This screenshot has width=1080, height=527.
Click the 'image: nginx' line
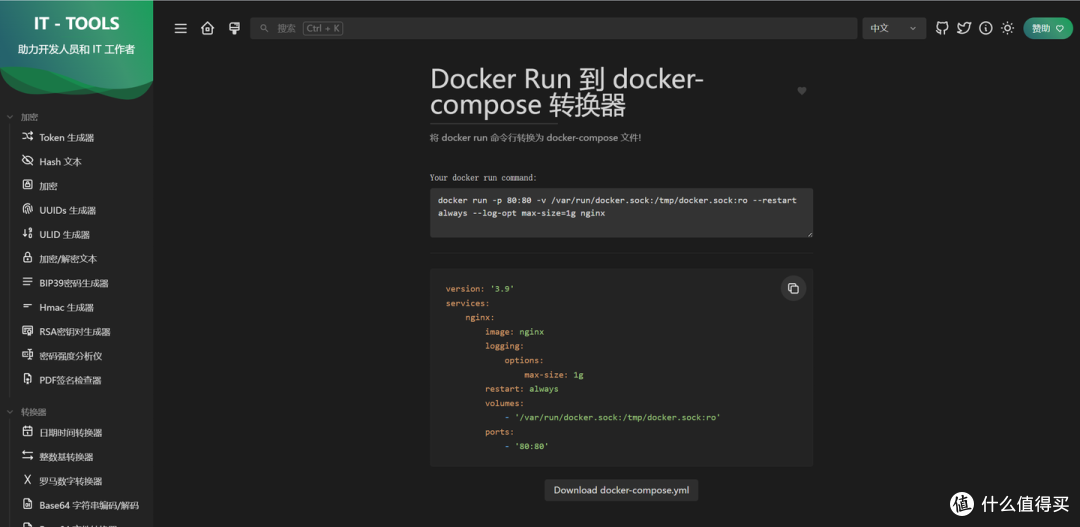coord(514,331)
